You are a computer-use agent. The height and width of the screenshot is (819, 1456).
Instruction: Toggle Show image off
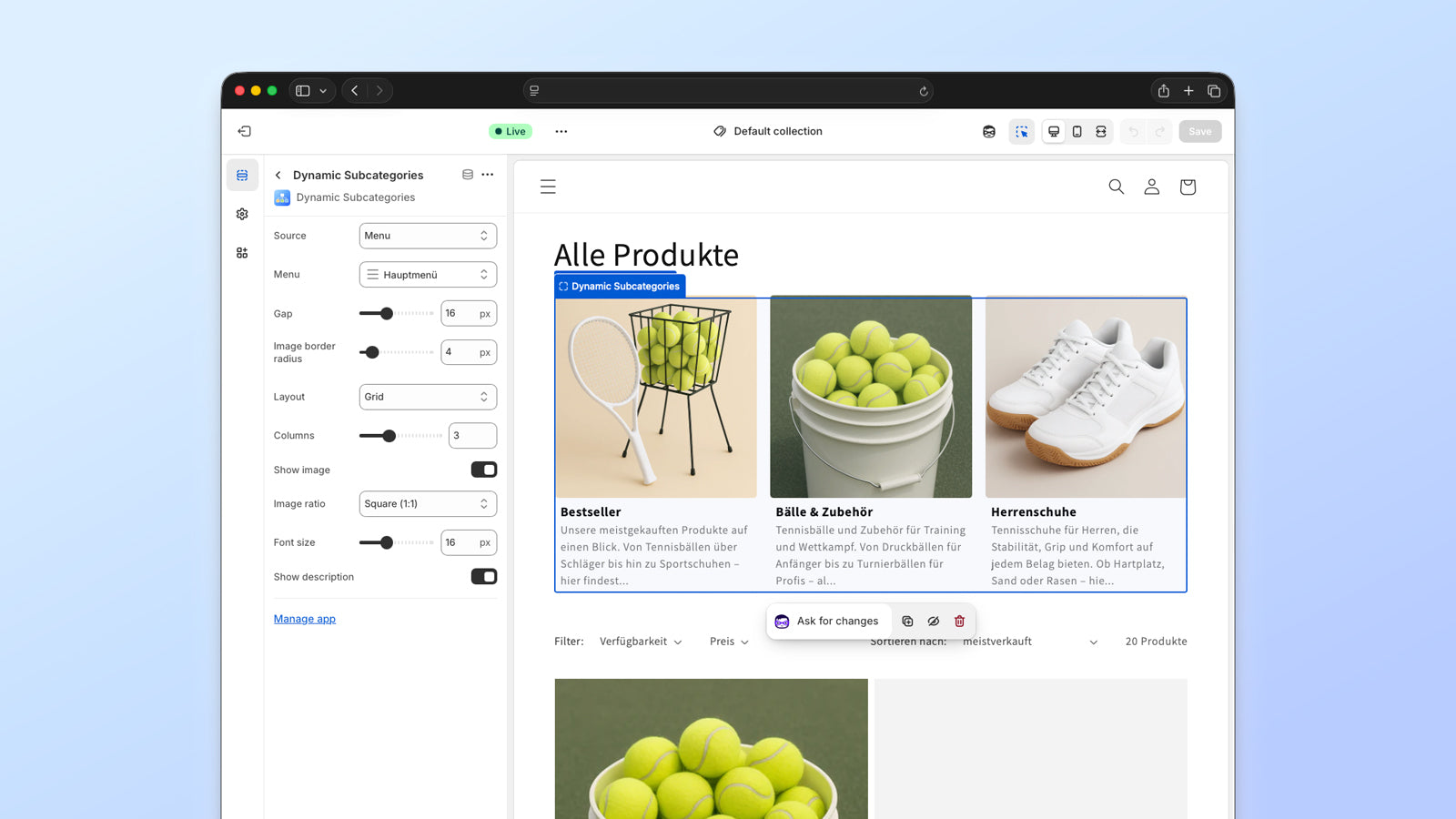click(484, 470)
